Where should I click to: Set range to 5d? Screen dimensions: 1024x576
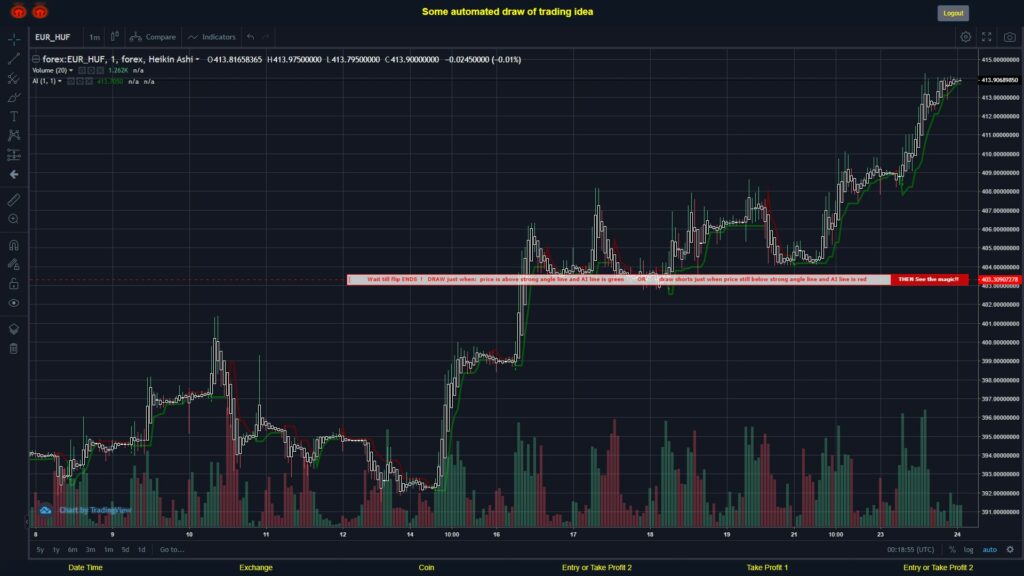(125, 550)
